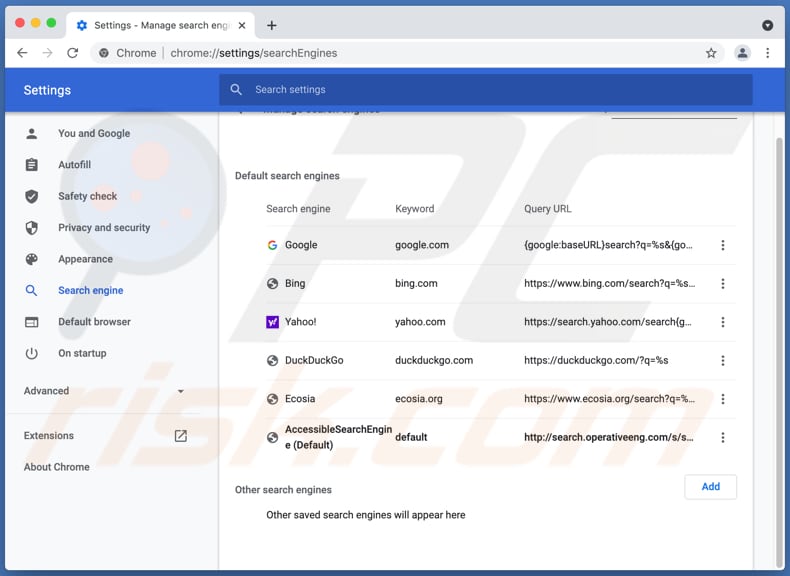790x576 pixels.
Task: Click the power icon beside On startup
Action: [x=32, y=353]
